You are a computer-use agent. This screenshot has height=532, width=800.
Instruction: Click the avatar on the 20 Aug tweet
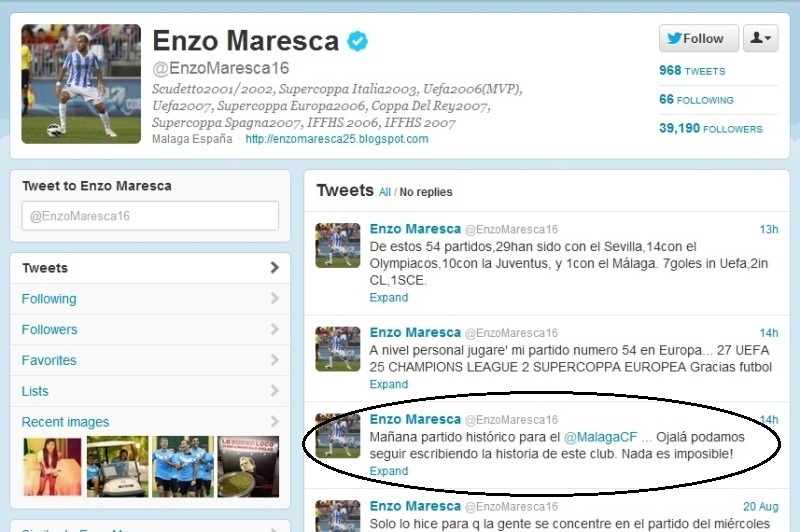(x=338, y=516)
